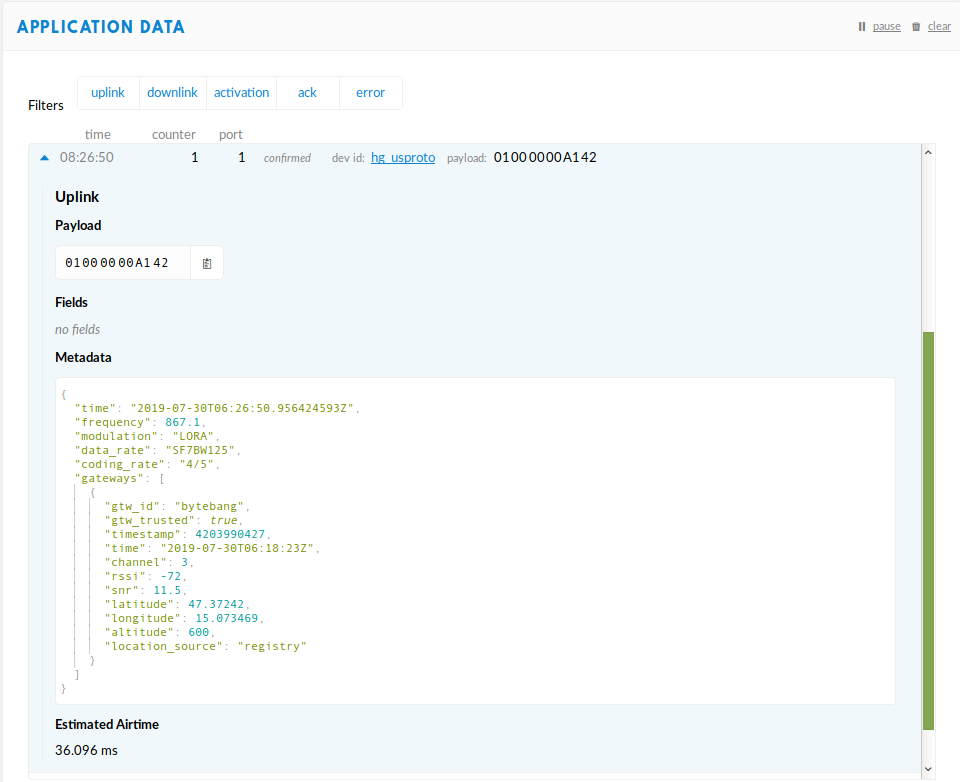Click the green scrollbar thumb
Viewport: 960px width, 782px height.
[x=928, y=531]
